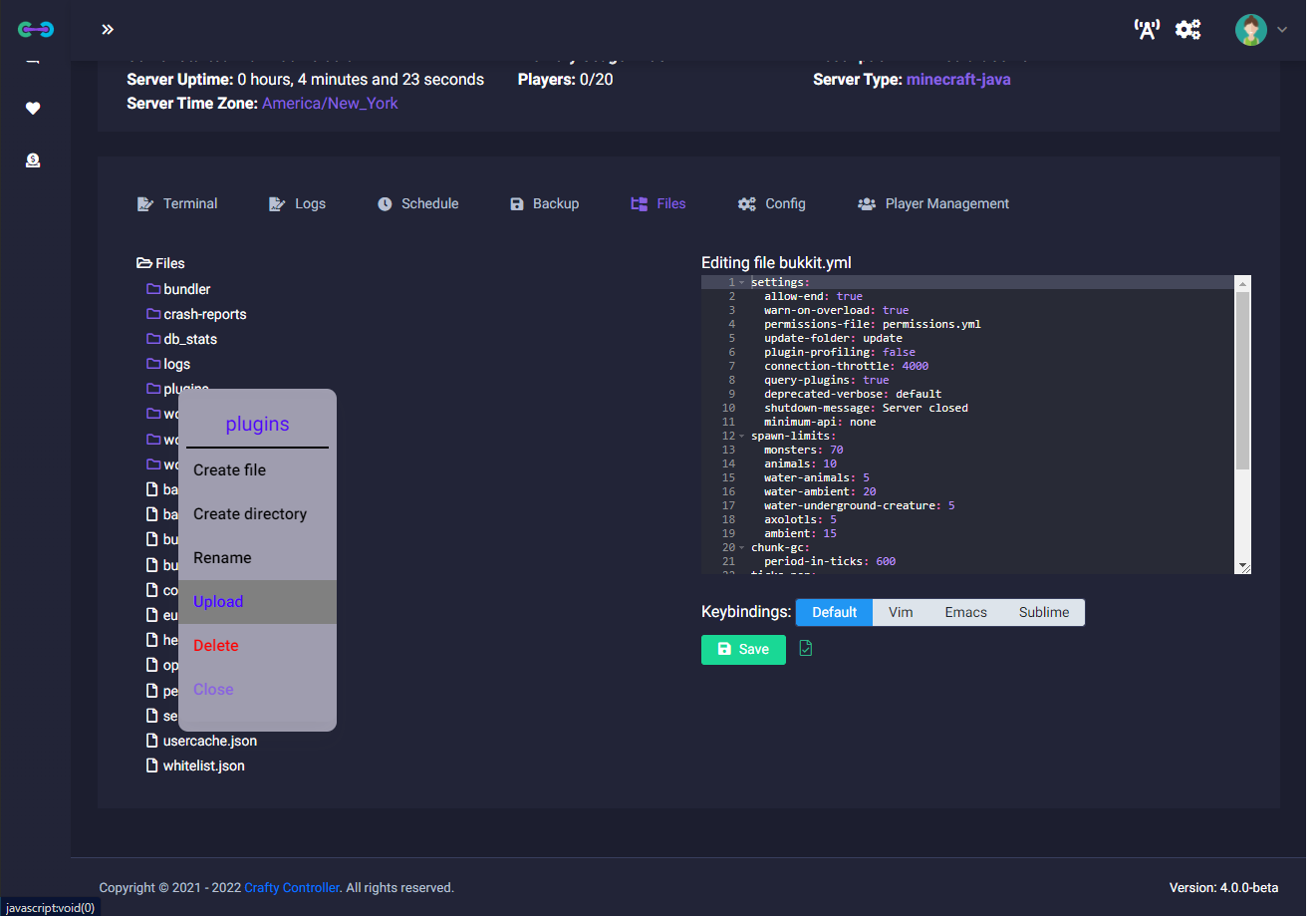Open the Crafty Controller footer link
This screenshot has height=917, width=1316.
292,888
